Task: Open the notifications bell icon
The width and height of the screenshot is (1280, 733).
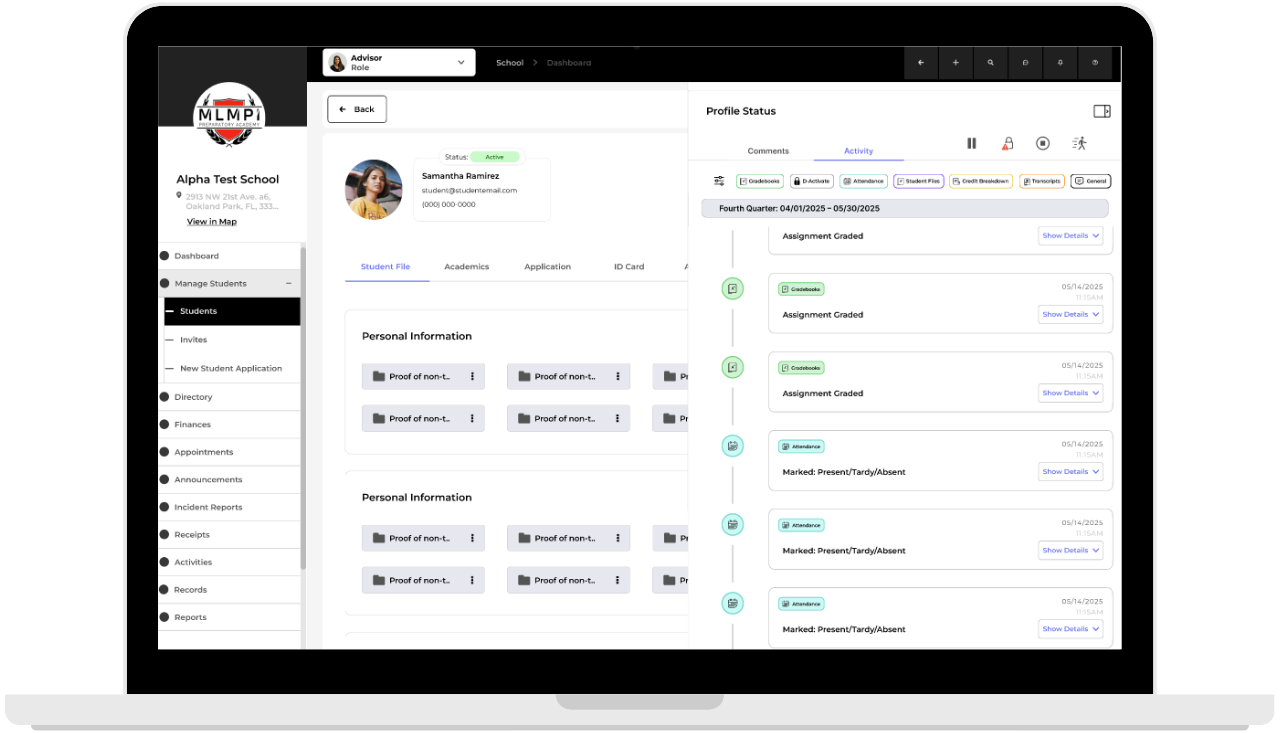Action: [1060, 63]
